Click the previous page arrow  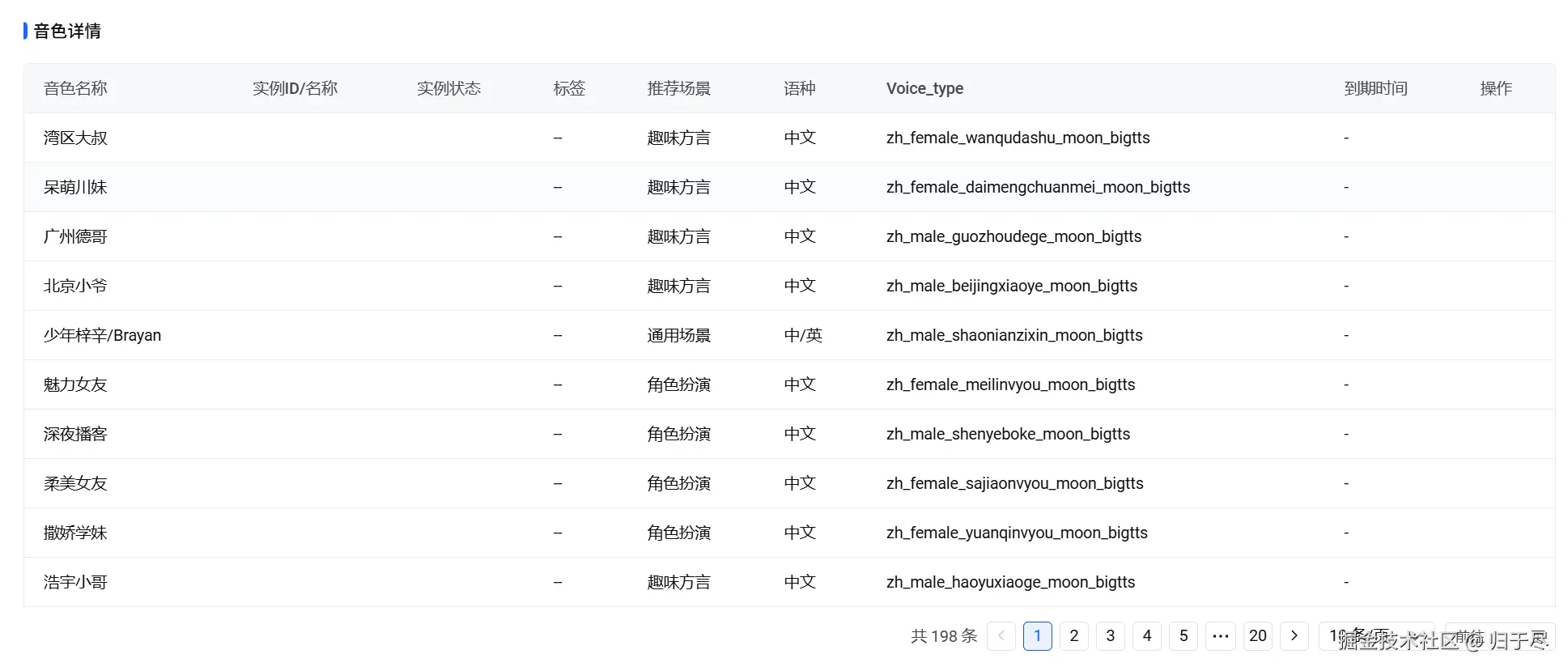1001,636
